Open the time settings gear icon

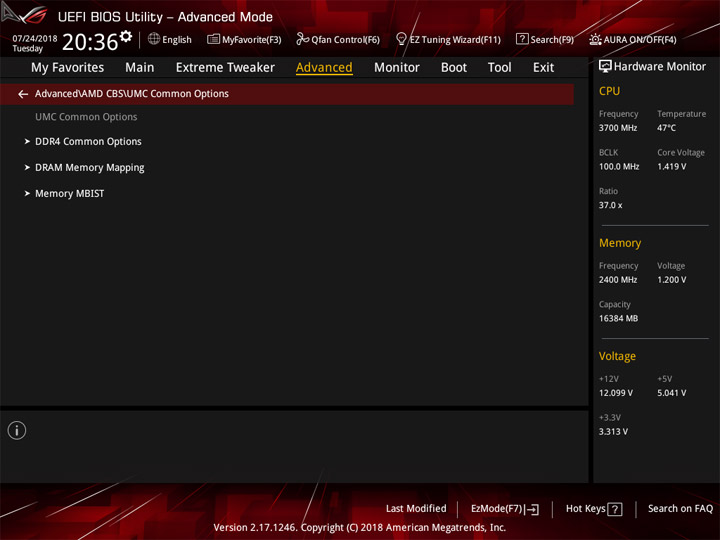pos(126,36)
